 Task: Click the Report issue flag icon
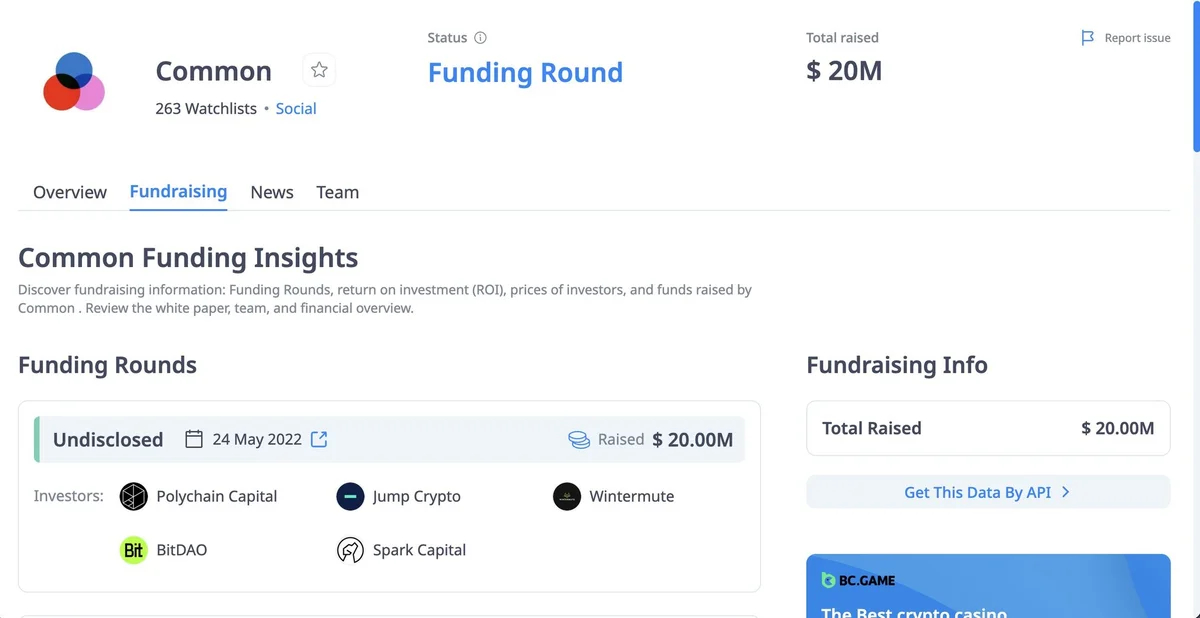1088,38
